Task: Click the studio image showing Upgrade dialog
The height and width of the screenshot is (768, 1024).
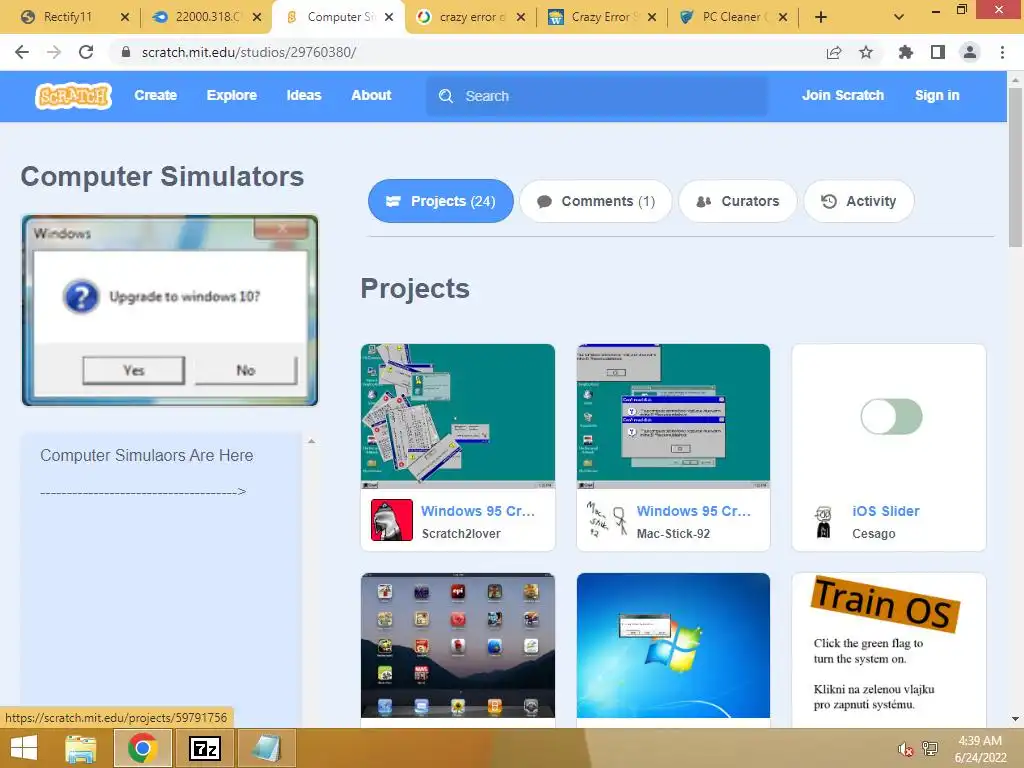Action: point(170,310)
